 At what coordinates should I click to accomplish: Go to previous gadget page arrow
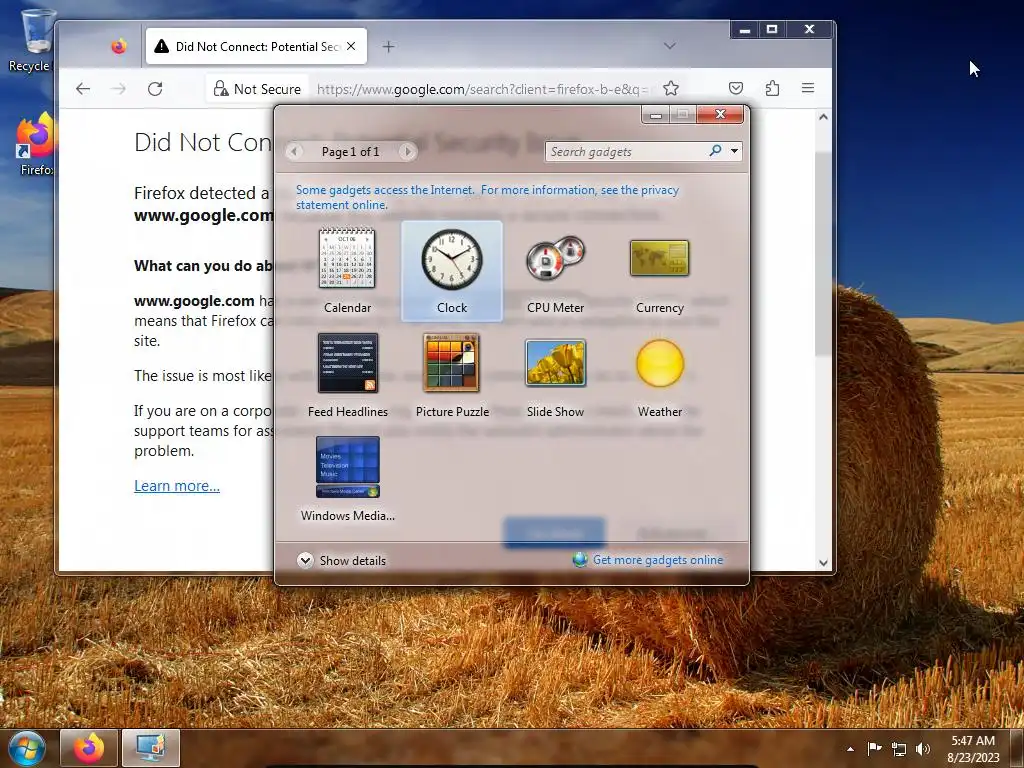(295, 152)
